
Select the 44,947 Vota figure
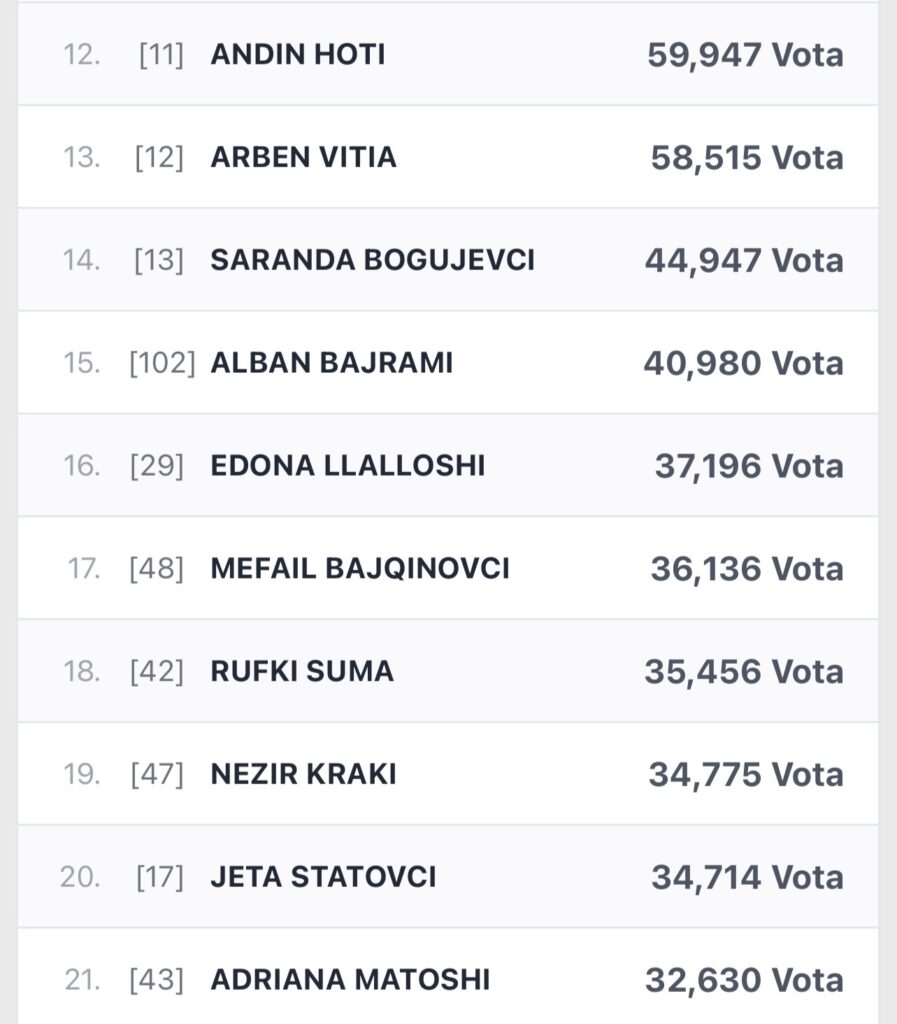[744, 261]
